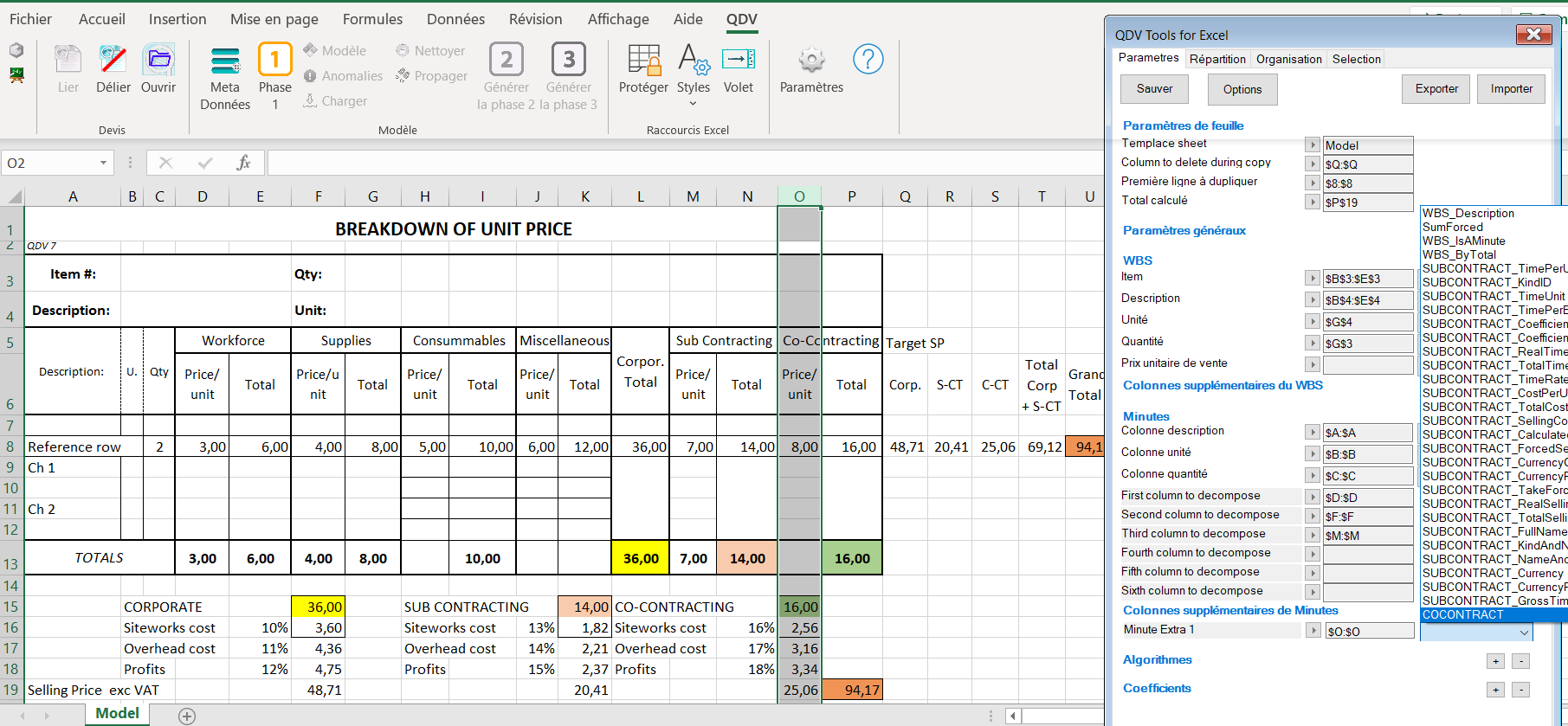Click Générer la phase 3
1568x726 pixels.
pos(569,76)
